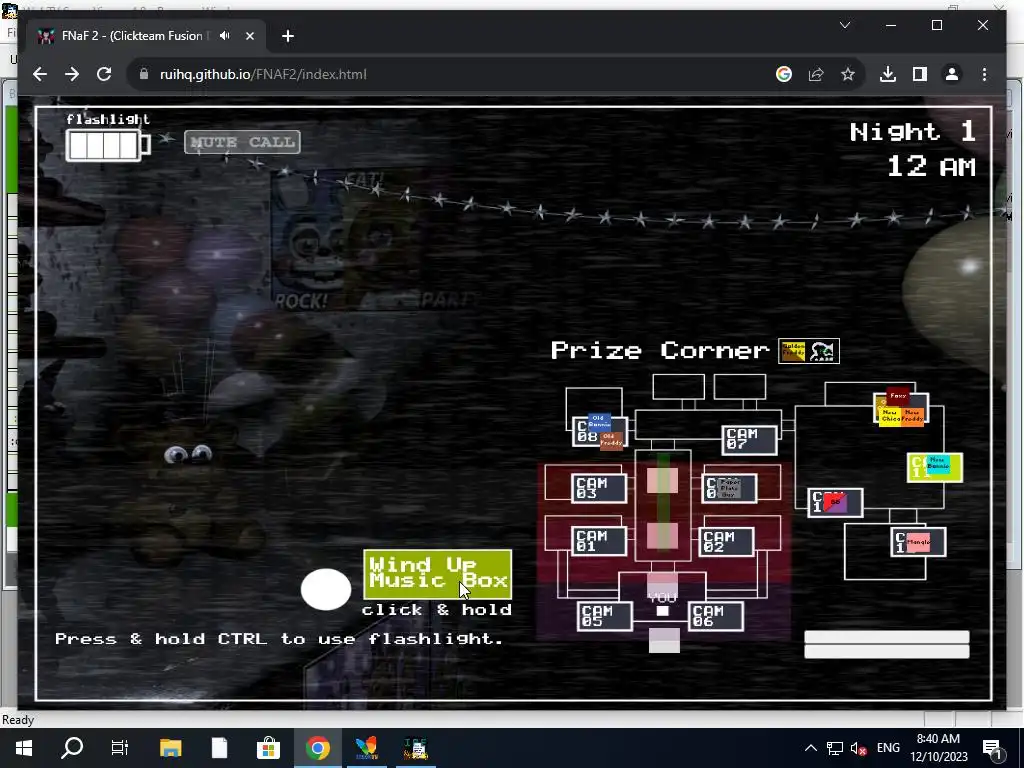
Task: Open Windows taskbar search
Action: [x=72, y=748]
